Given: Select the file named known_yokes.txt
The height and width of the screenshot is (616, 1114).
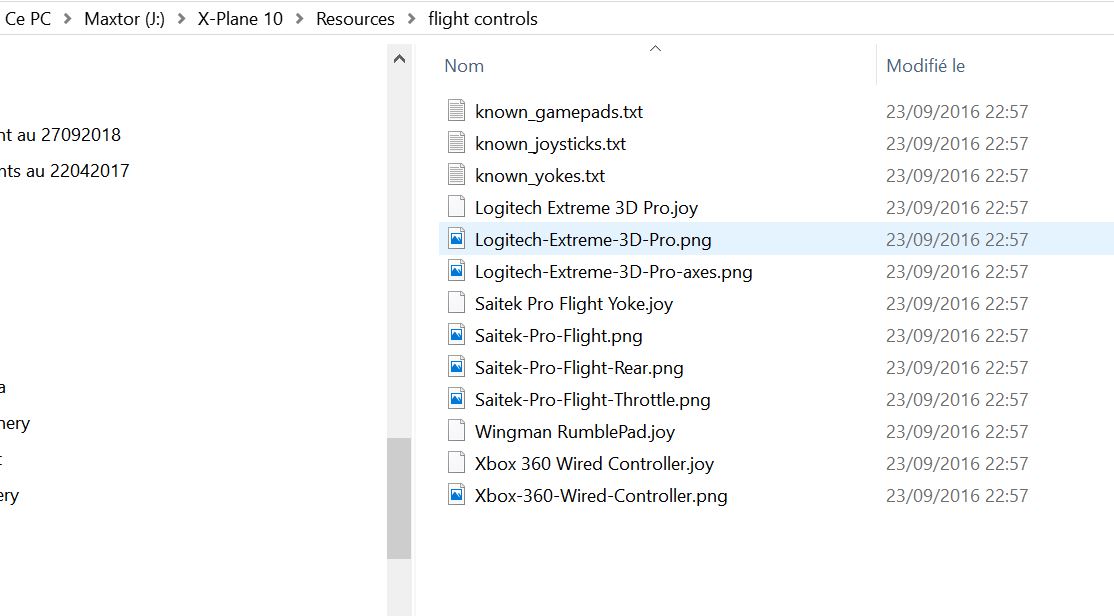Looking at the screenshot, I should pyautogui.click(x=540, y=175).
